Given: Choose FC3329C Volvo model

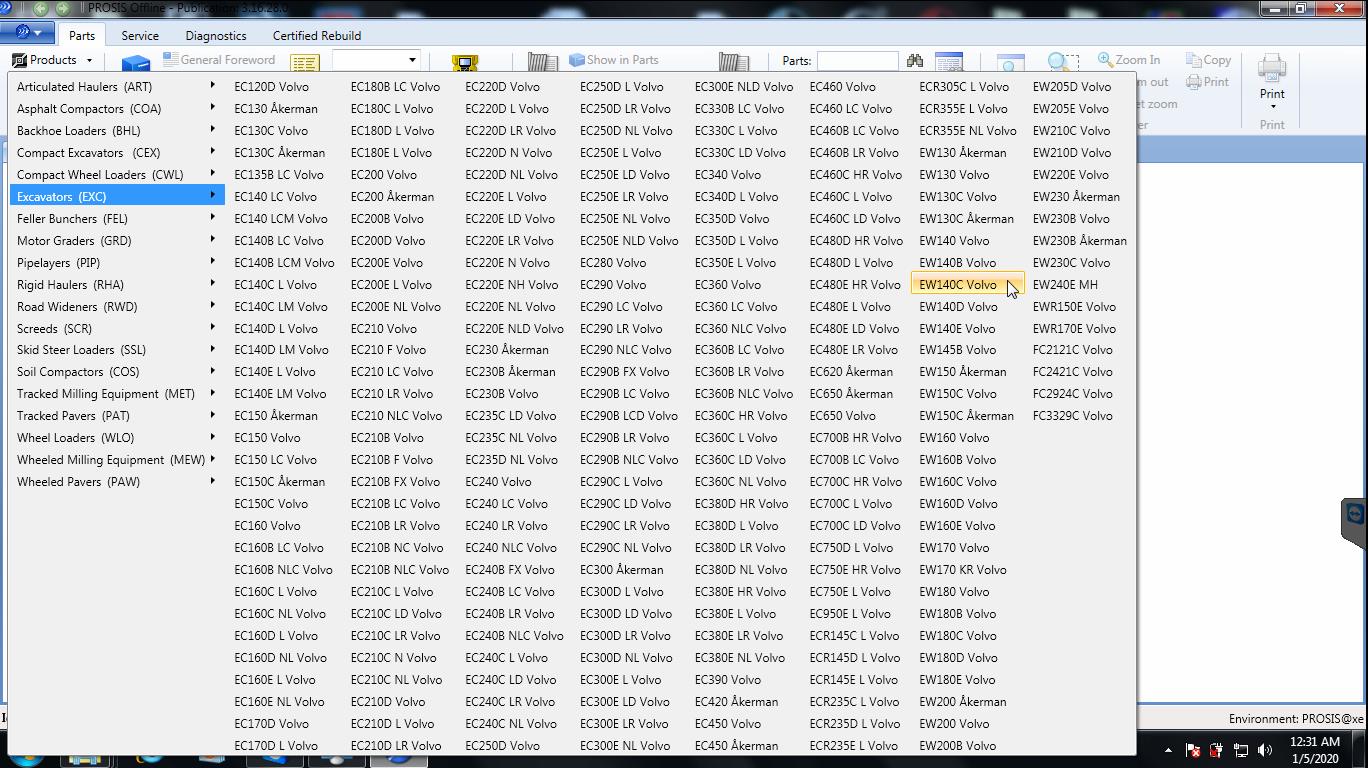Looking at the screenshot, I should (x=1072, y=416).
